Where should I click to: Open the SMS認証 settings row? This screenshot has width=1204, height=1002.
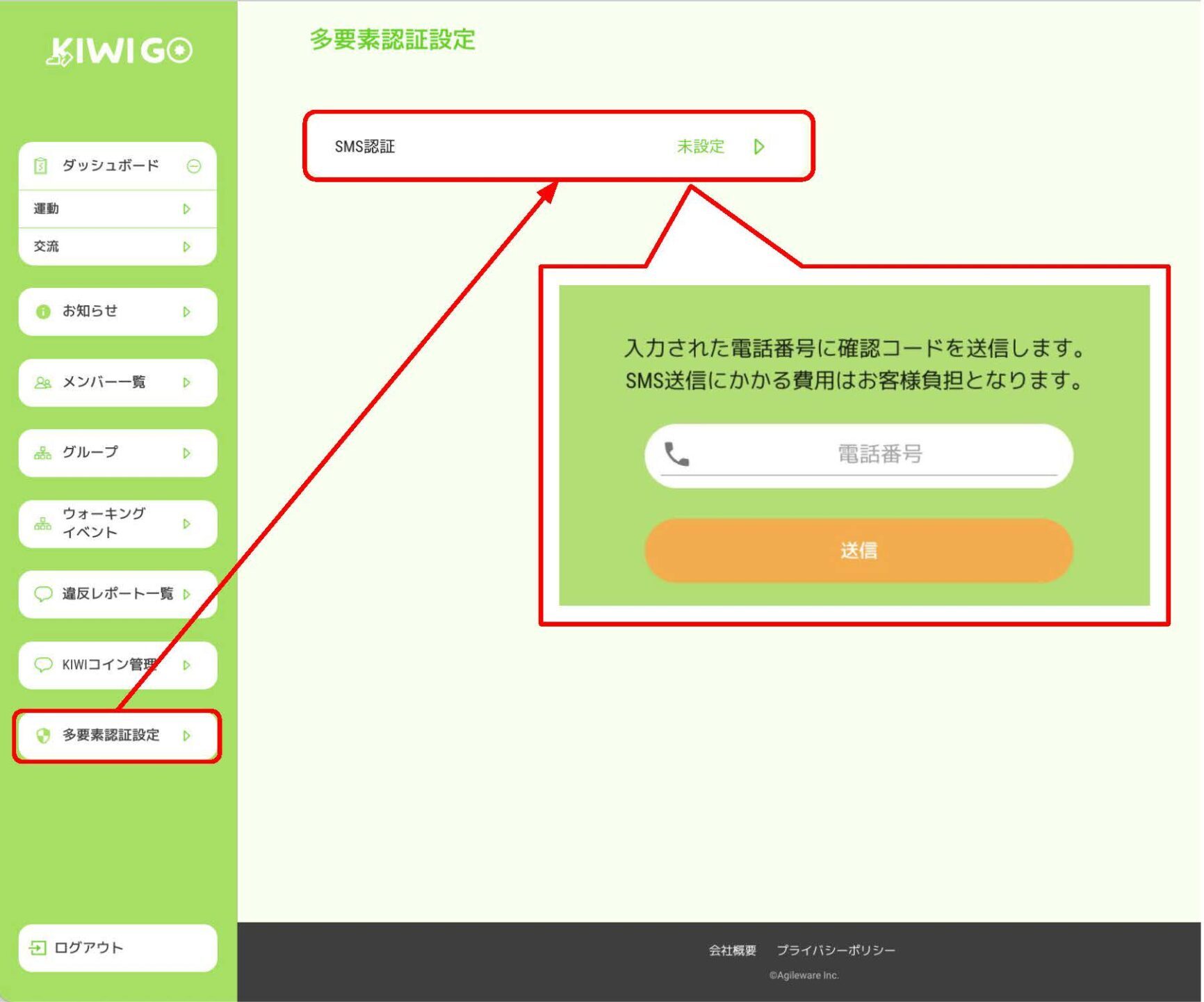point(559,147)
